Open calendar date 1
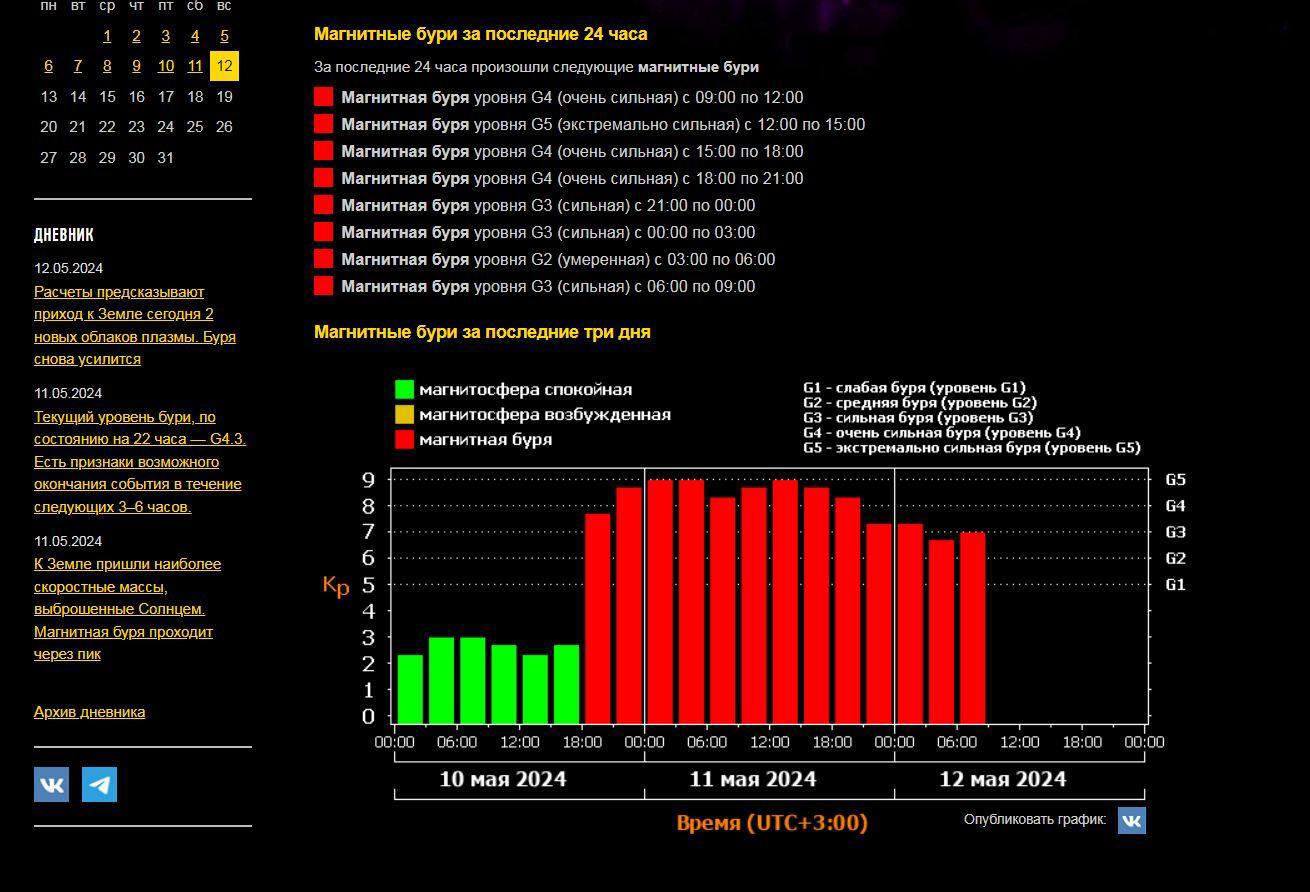The height and width of the screenshot is (892, 1310). 107,36
